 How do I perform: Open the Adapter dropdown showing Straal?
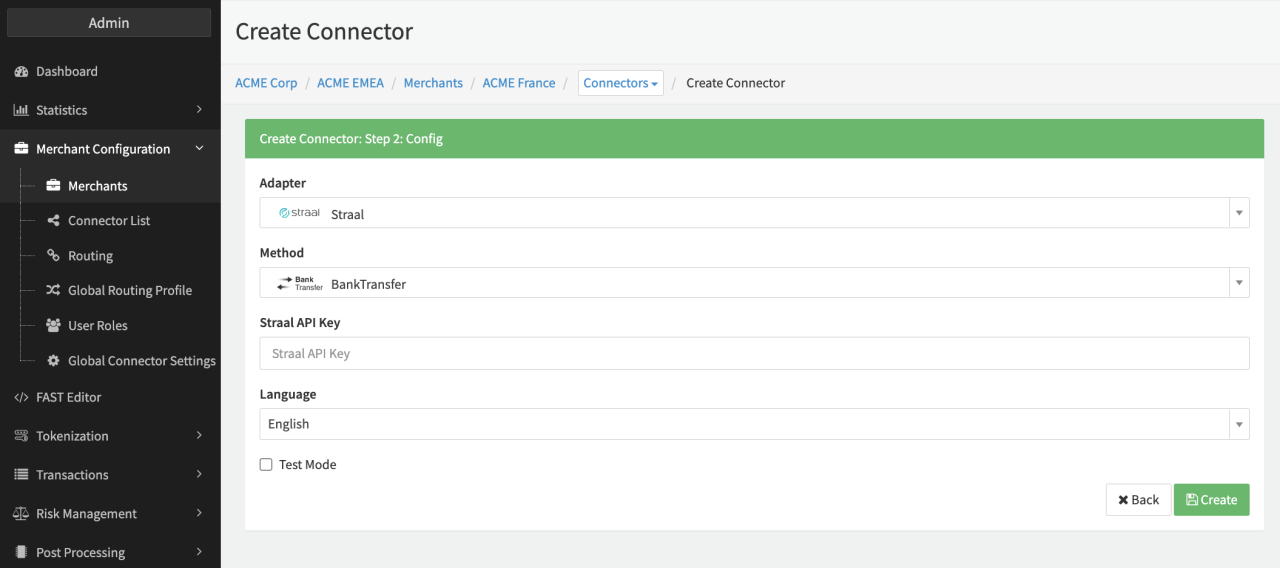754,213
